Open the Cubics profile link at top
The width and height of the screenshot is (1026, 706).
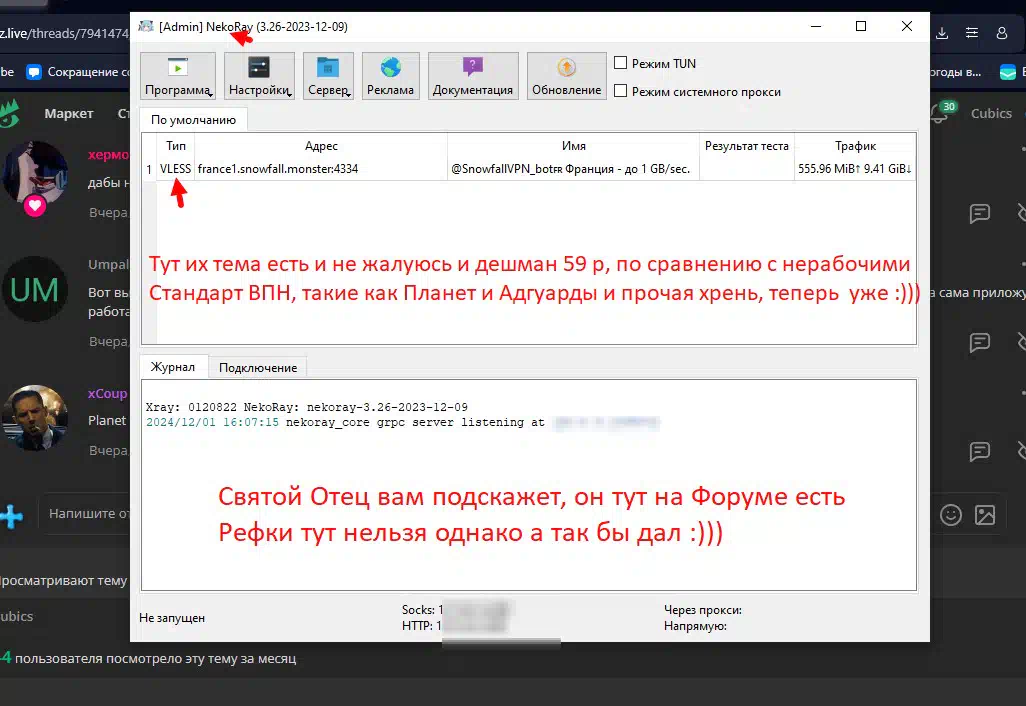click(x=991, y=113)
